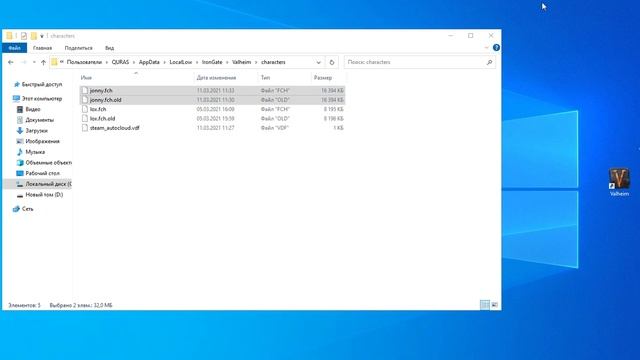Click the Forward navigation arrow

pos(24,62)
